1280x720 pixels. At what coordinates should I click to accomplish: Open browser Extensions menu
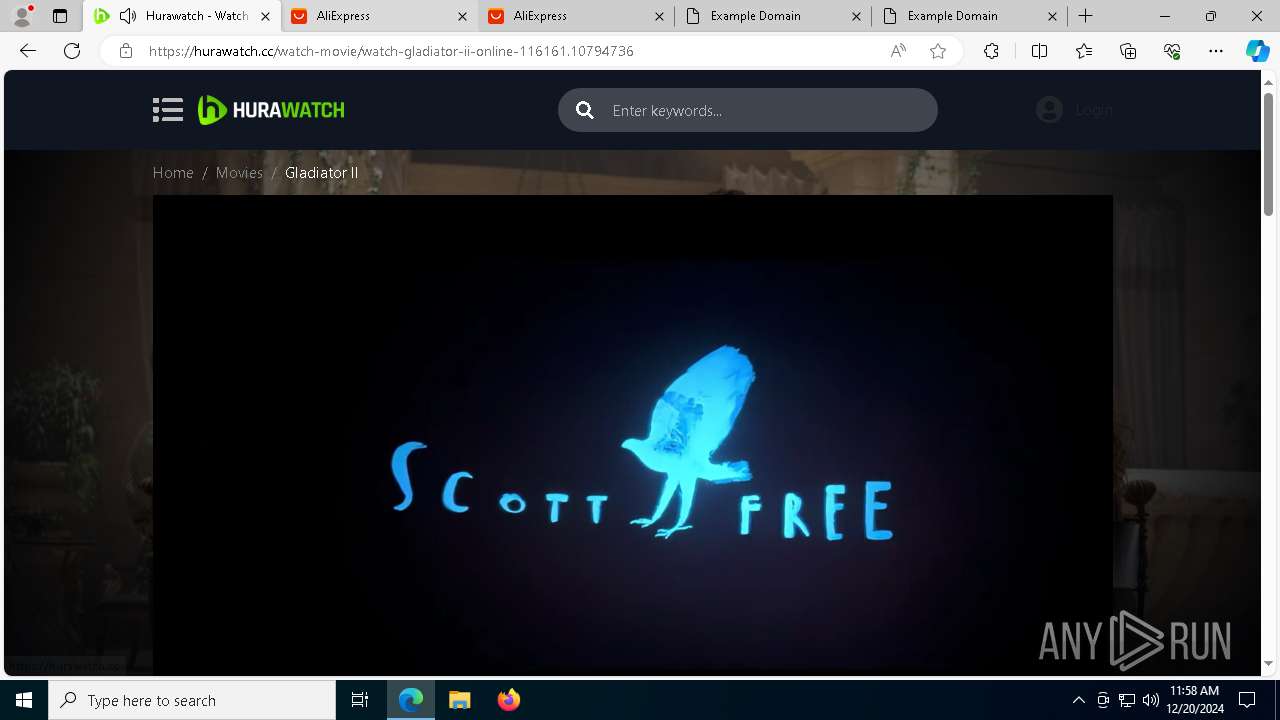click(991, 51)
